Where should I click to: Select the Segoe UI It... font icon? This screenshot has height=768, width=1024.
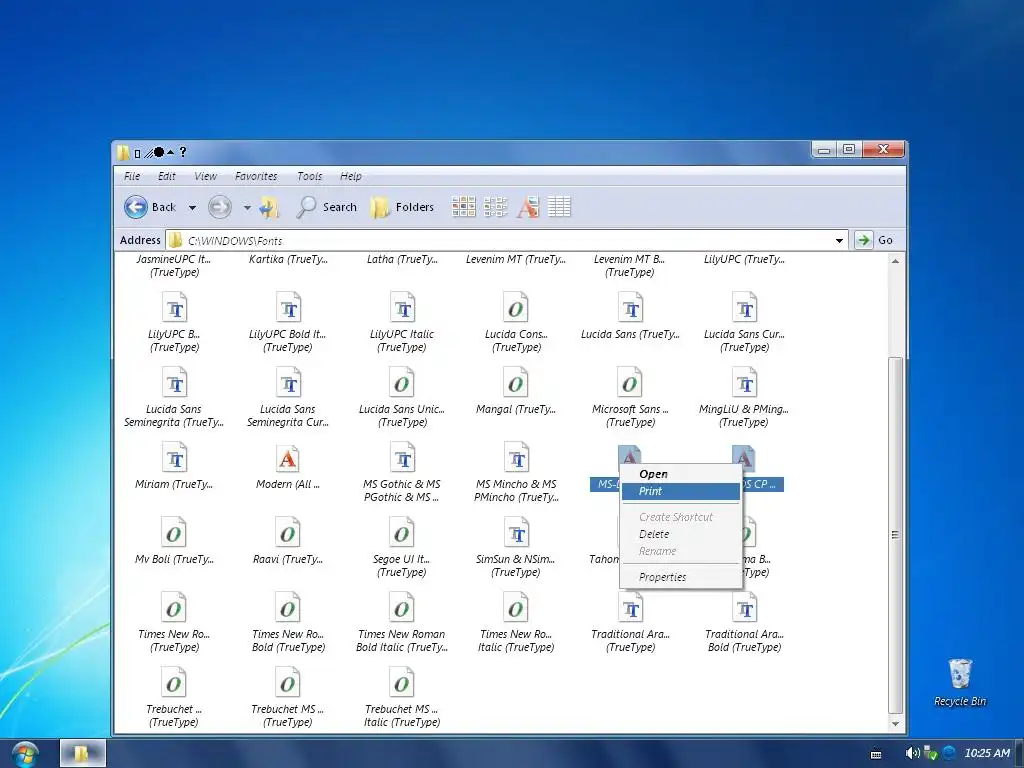pos(402,532)
